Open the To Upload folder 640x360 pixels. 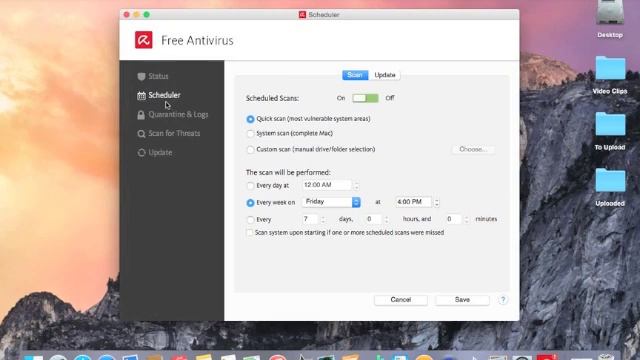coord(610,124)
